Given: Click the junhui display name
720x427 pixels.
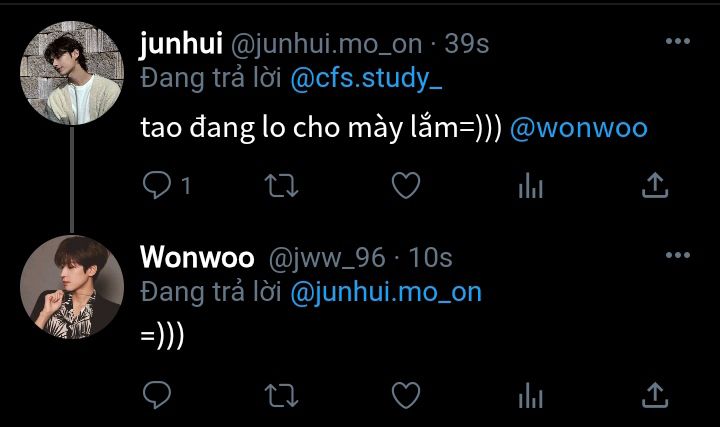Looking at the screenshot, I should pyautogui.click(x=181, y=45).
